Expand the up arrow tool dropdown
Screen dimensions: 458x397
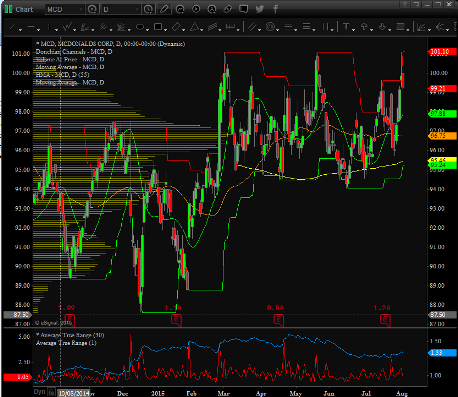(x=372, y=30)
